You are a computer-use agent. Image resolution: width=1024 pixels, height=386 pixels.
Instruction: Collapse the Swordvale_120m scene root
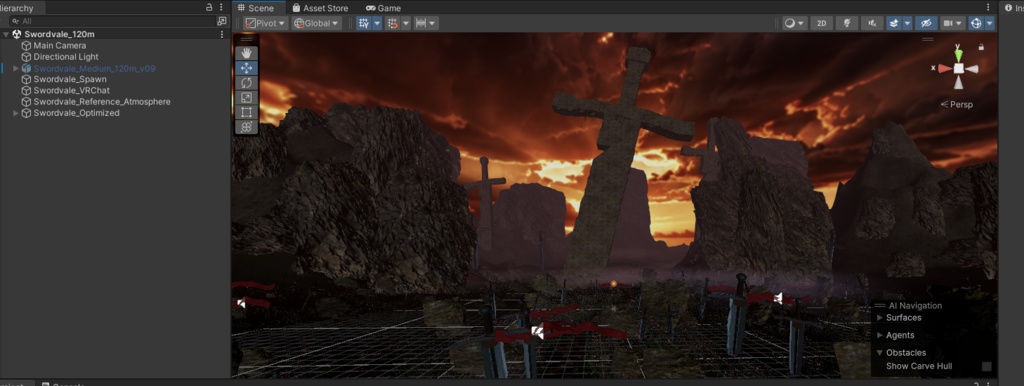tap(6, 34)
